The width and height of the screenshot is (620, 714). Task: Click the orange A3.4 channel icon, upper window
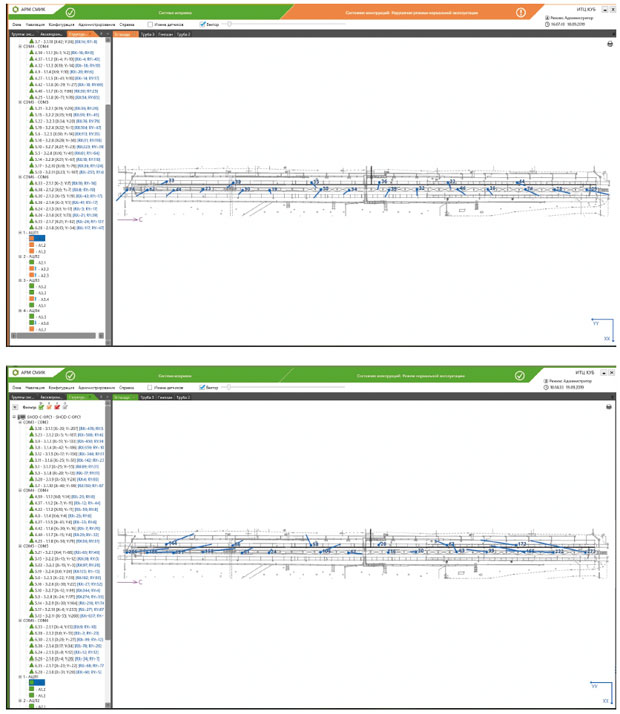click(x=32, y=299)
